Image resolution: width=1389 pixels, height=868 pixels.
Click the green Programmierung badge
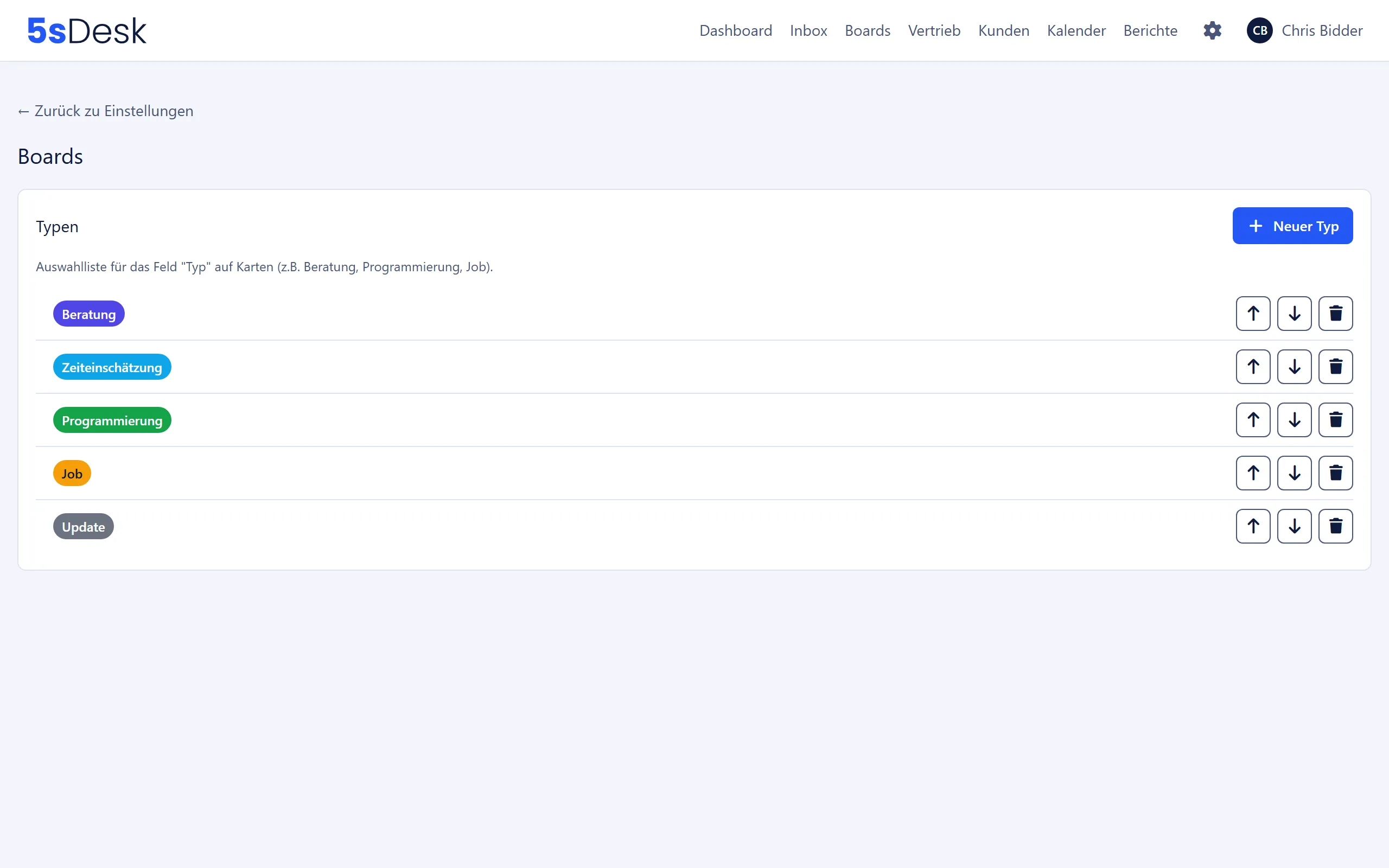(x=112, y=420)
